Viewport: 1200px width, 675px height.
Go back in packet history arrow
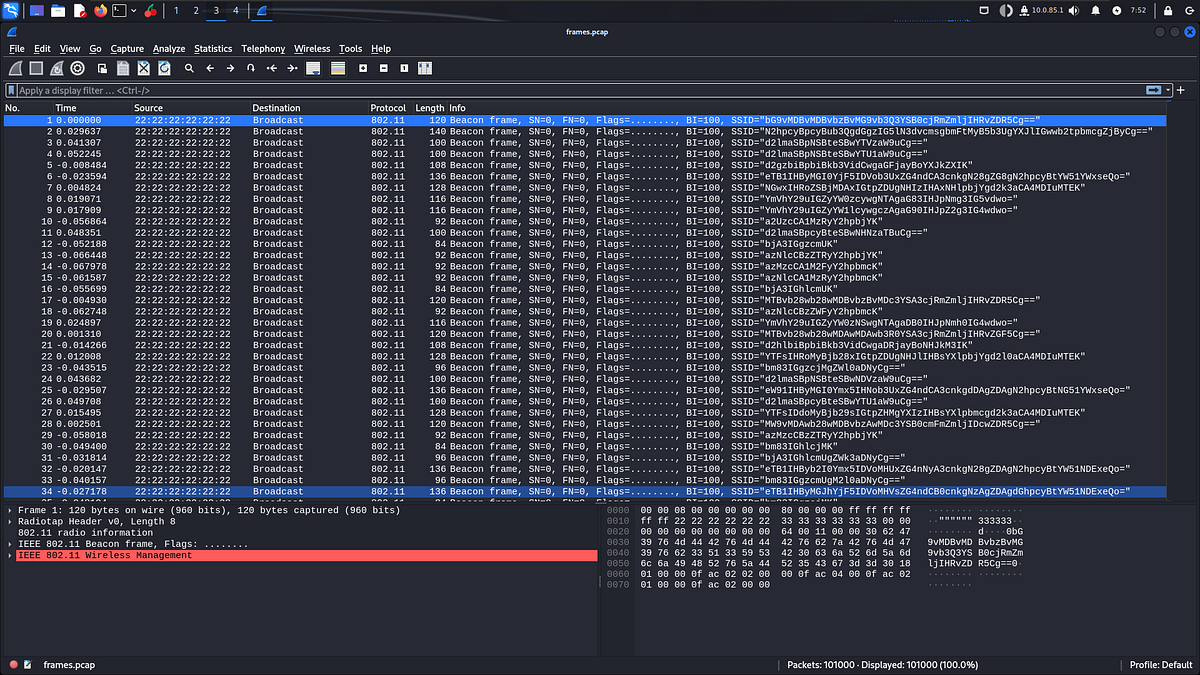coord(211,68)
